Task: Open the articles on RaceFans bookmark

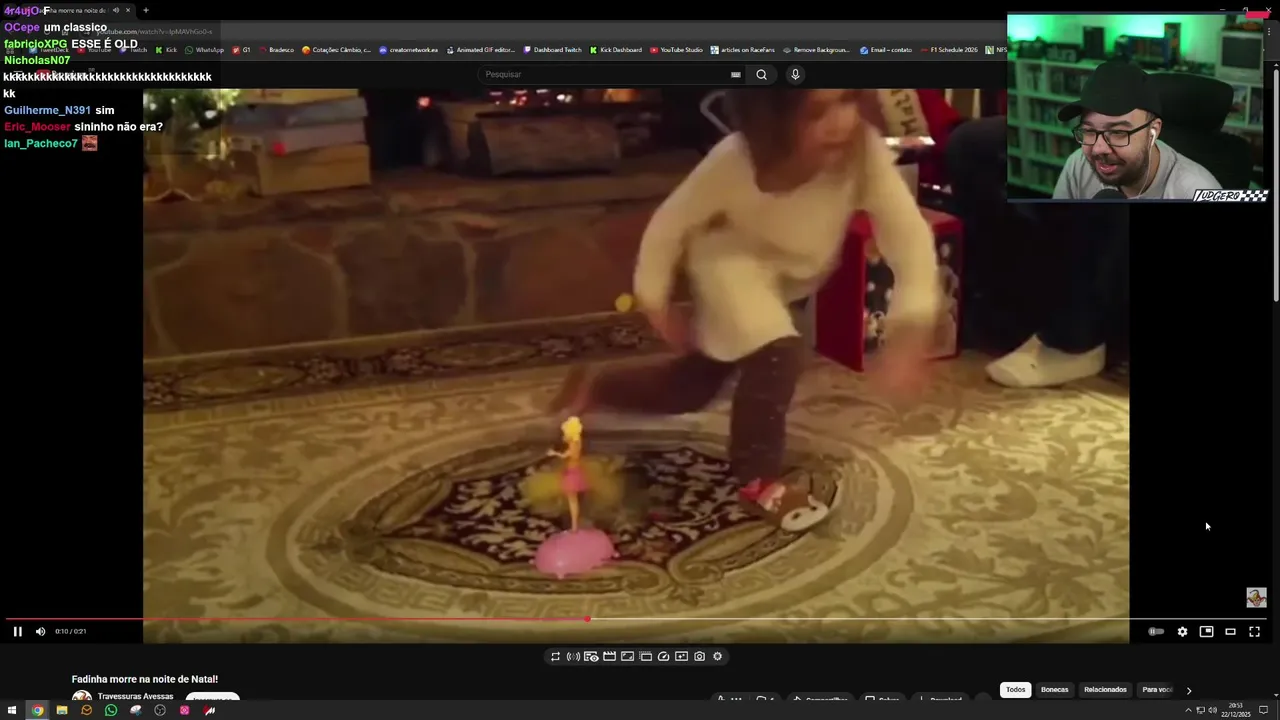Action: 743,50
